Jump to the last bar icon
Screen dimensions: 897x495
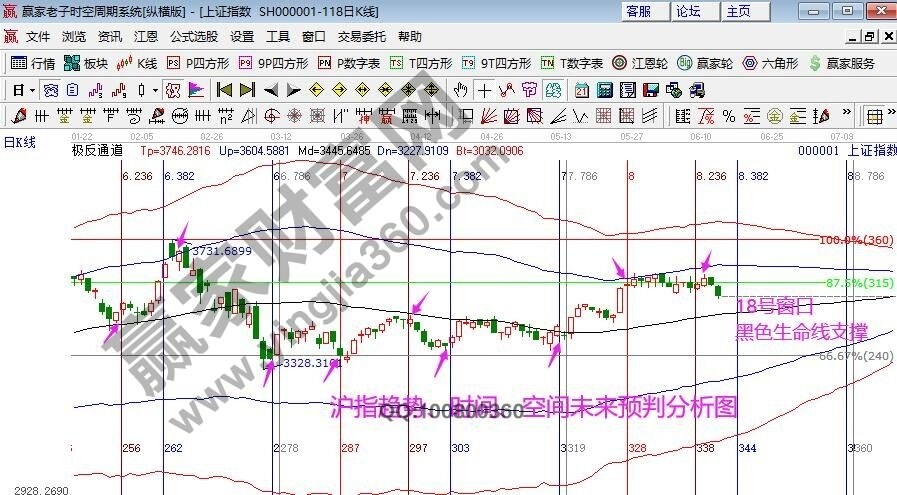(247, 90)
